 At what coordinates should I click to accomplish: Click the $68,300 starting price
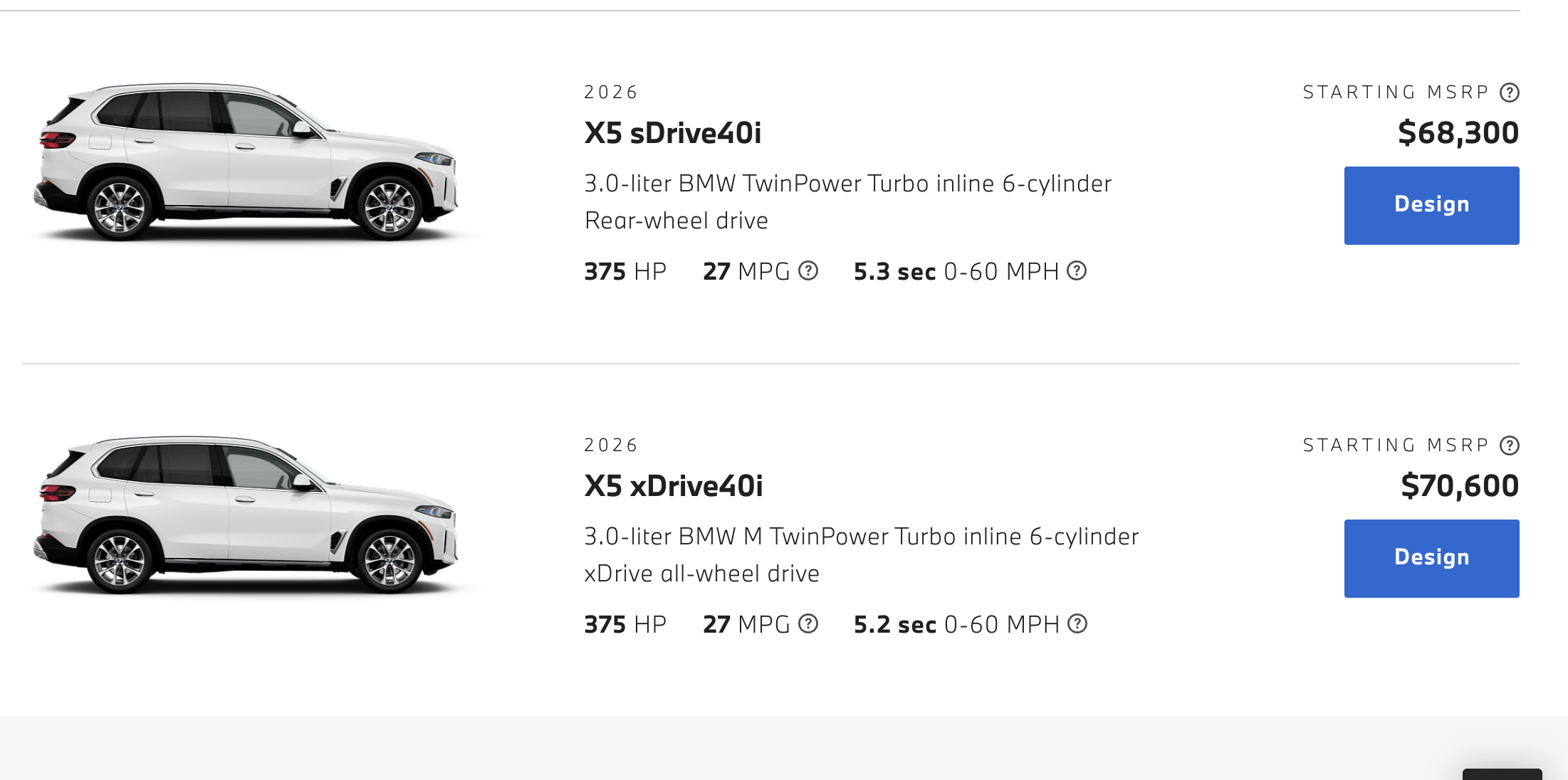click(1458, 133)
